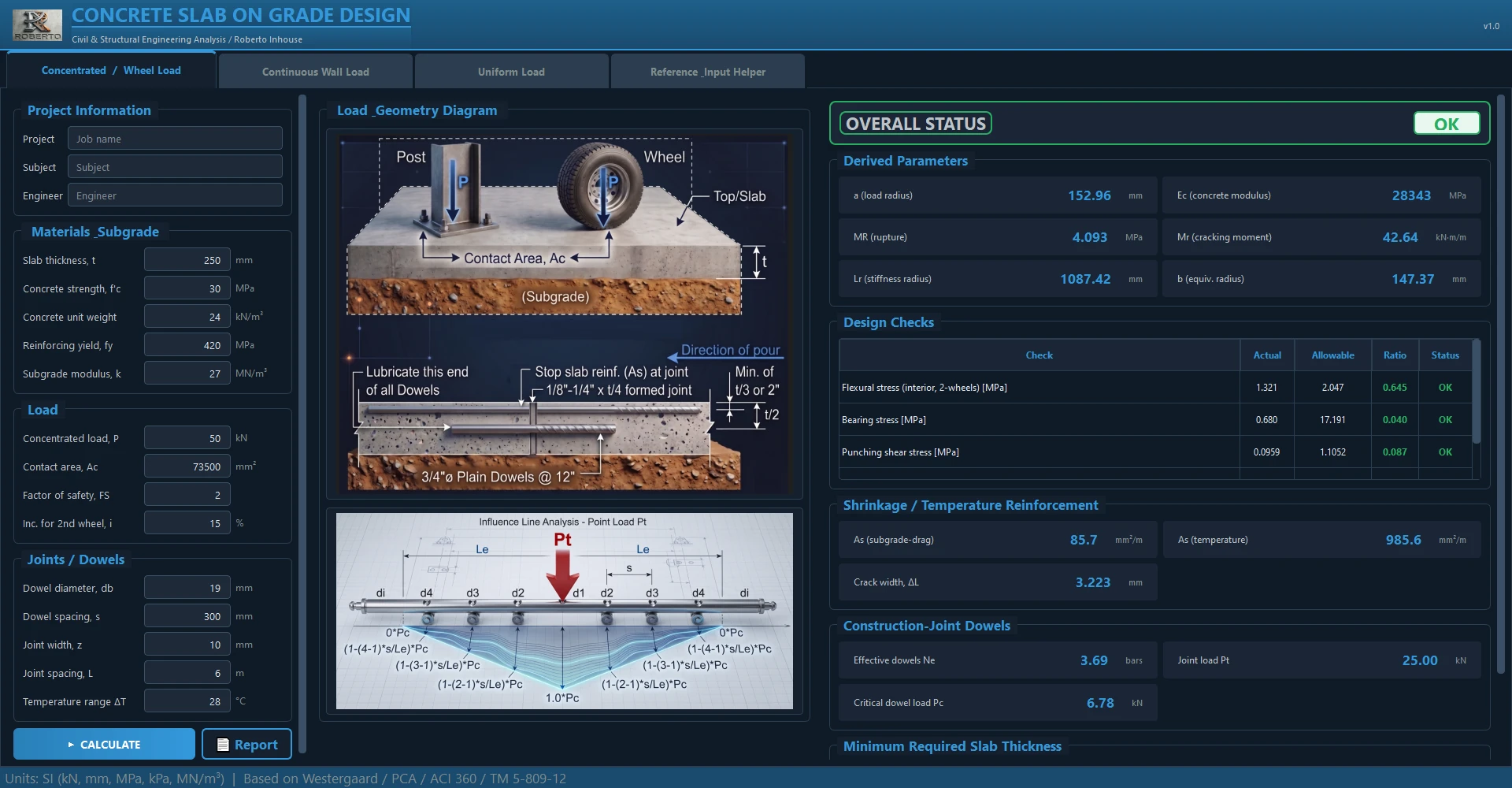This screenshot has width=1512, height=788.
Task: Click the Status column header
Action: click(1445, 355)
